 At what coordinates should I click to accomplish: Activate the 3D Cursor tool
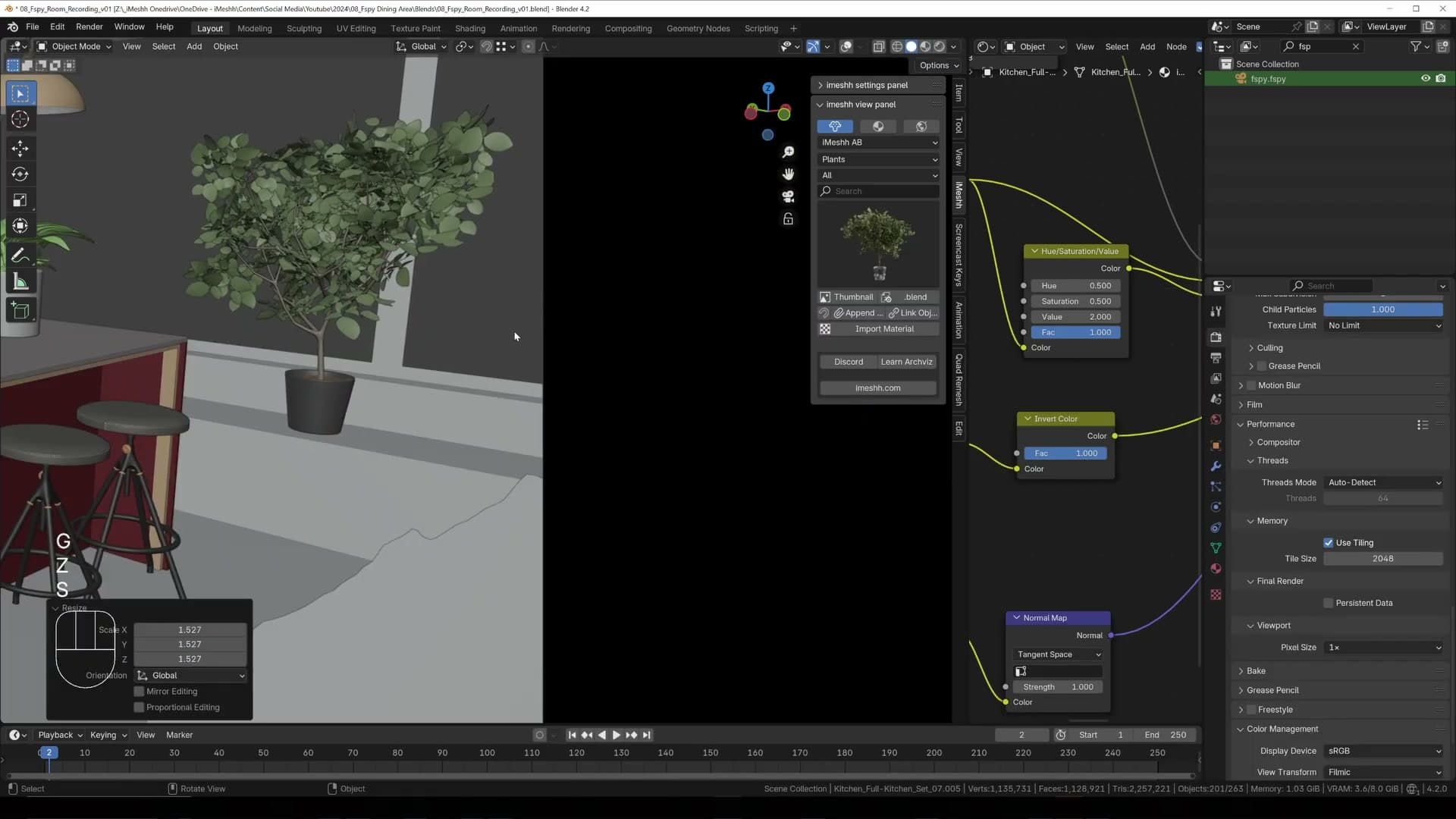[20, 120]
